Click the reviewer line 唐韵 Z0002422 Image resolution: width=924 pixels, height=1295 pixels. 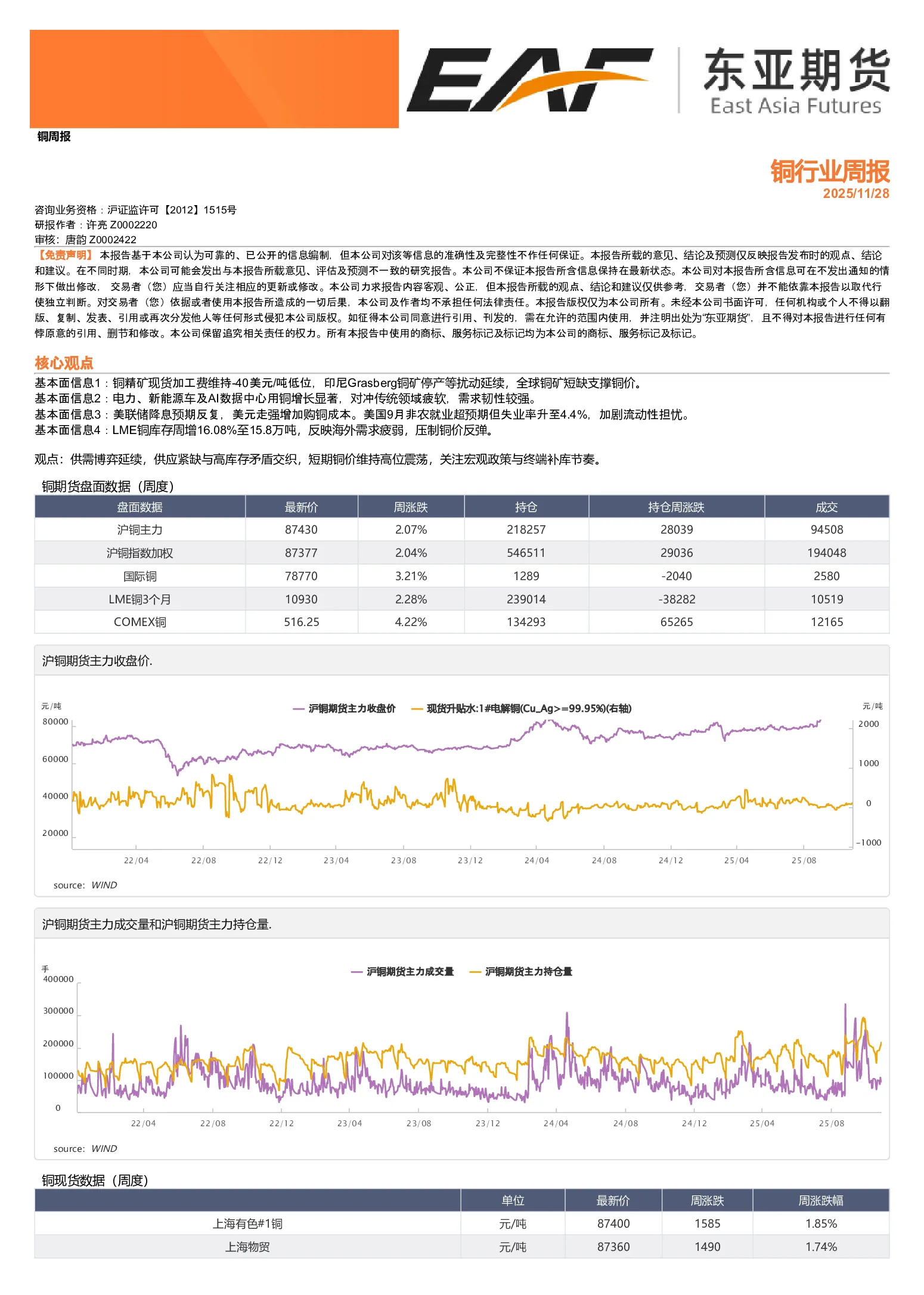(x=85, y=240)
